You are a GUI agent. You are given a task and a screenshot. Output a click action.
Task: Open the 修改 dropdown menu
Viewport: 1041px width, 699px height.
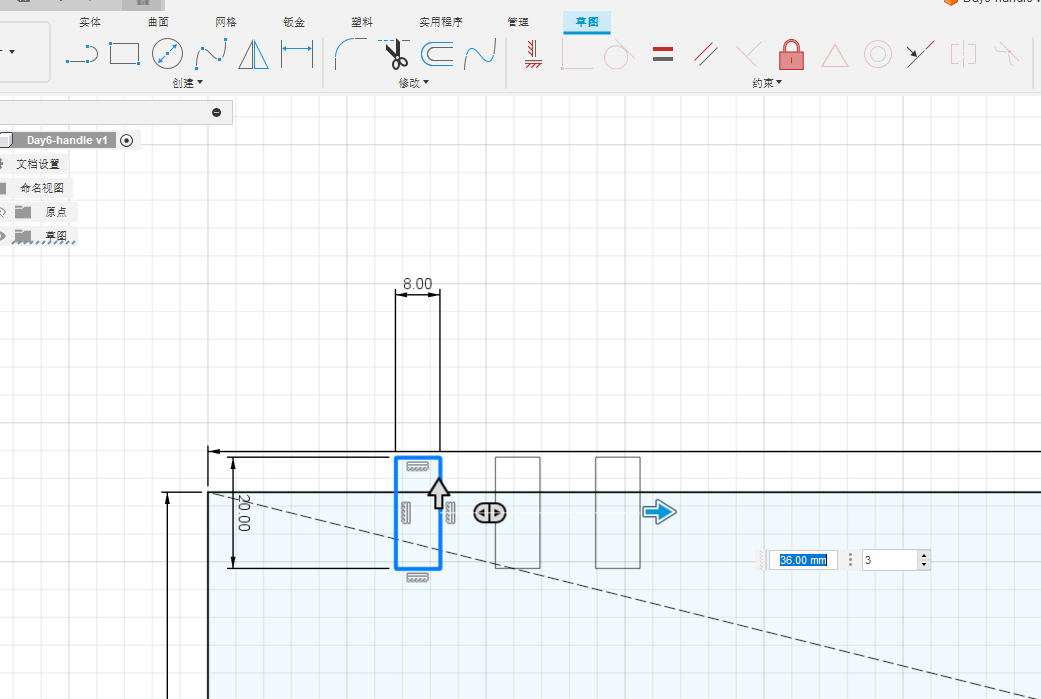click(413, 83)
